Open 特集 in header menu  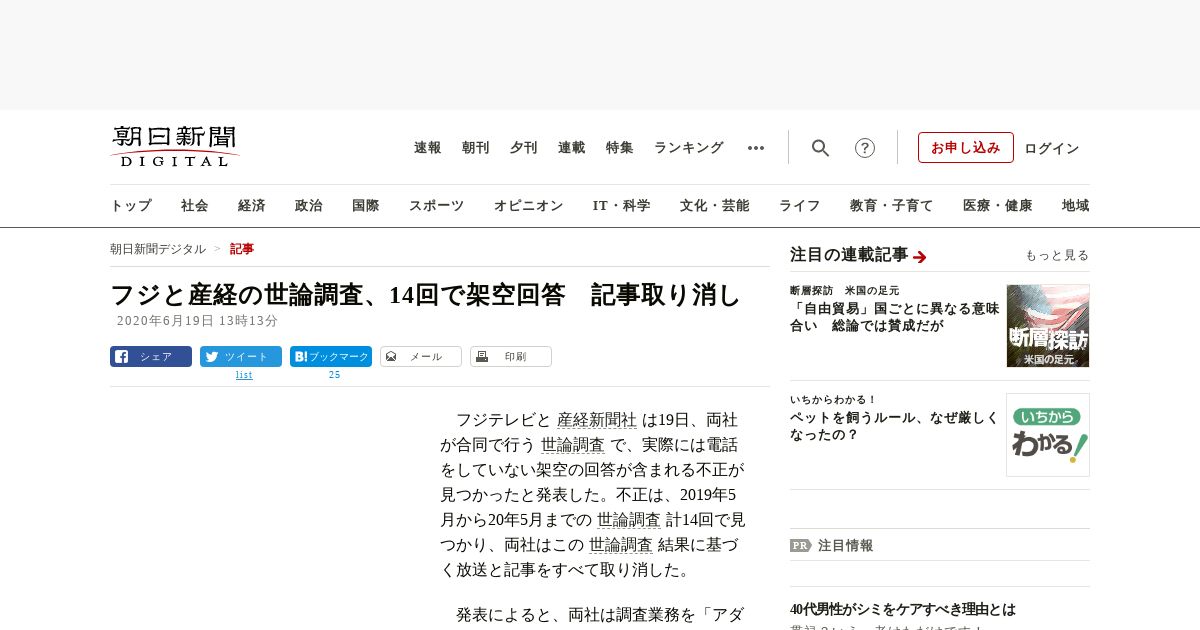[x=620, y=148]
